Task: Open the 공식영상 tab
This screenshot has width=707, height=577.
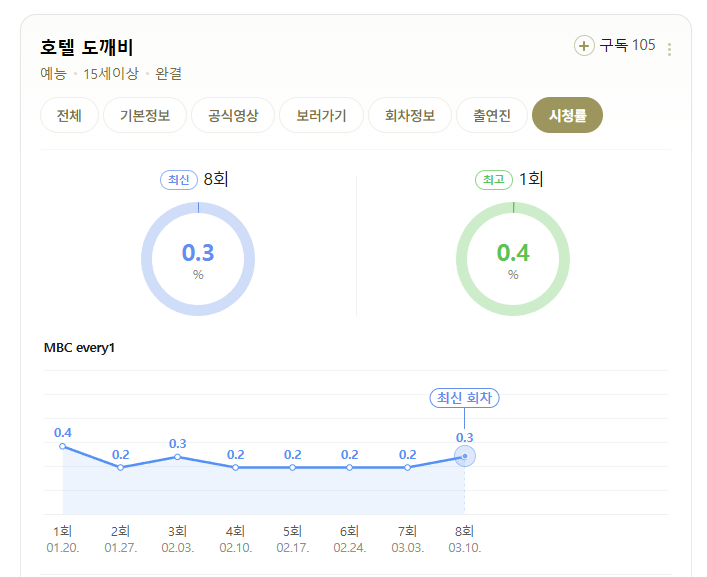Action: tap(233, 115)
